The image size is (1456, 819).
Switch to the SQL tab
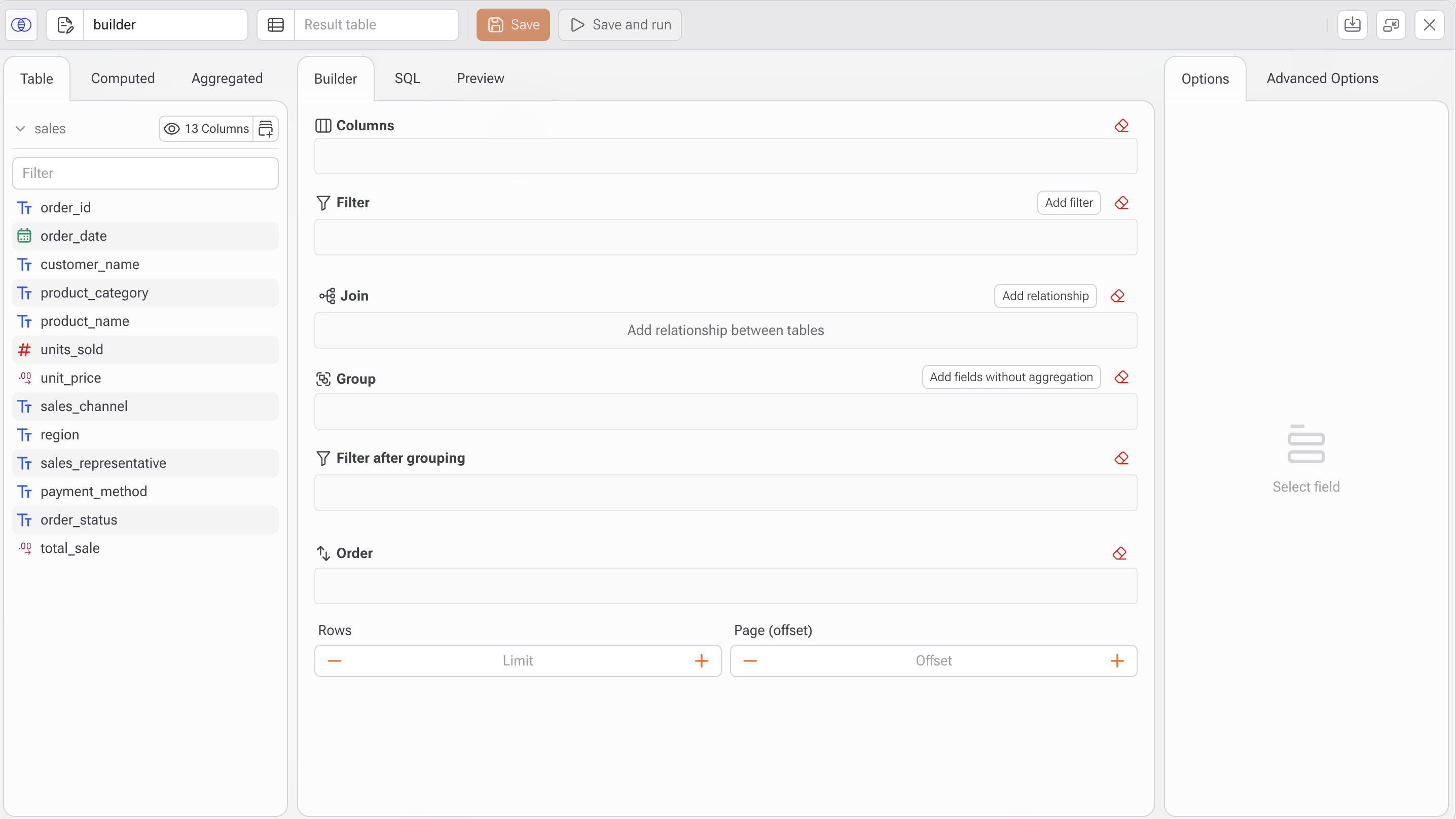point(407,79)
